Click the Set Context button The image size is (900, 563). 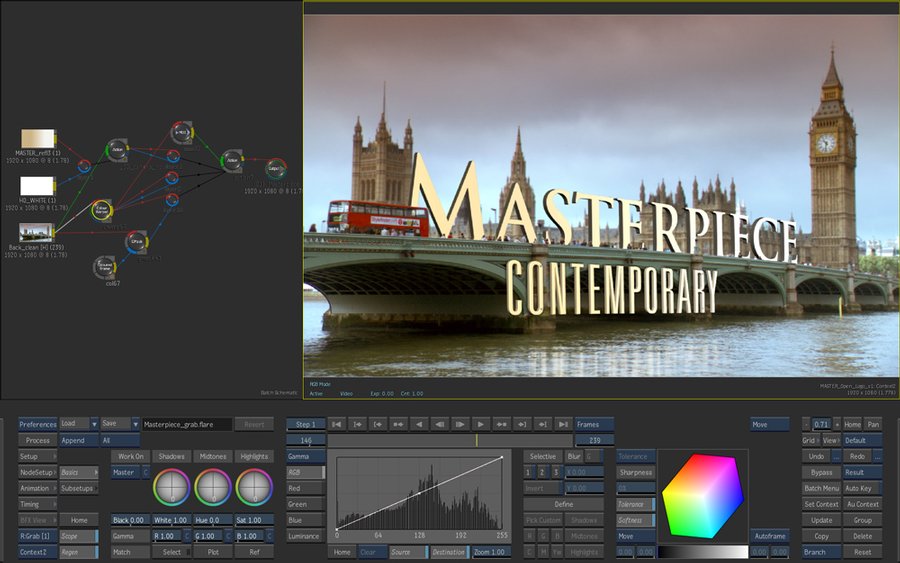pyautogui.click(x=821, y=504)
